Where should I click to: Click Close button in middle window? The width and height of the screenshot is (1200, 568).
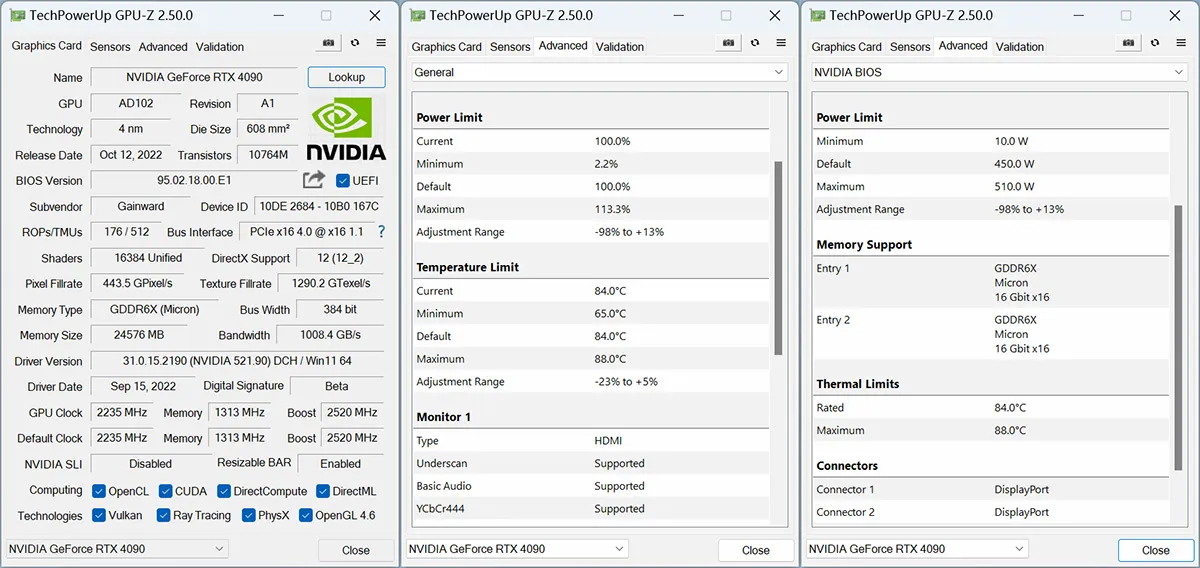pyautogui.click(x=755, y=550)
